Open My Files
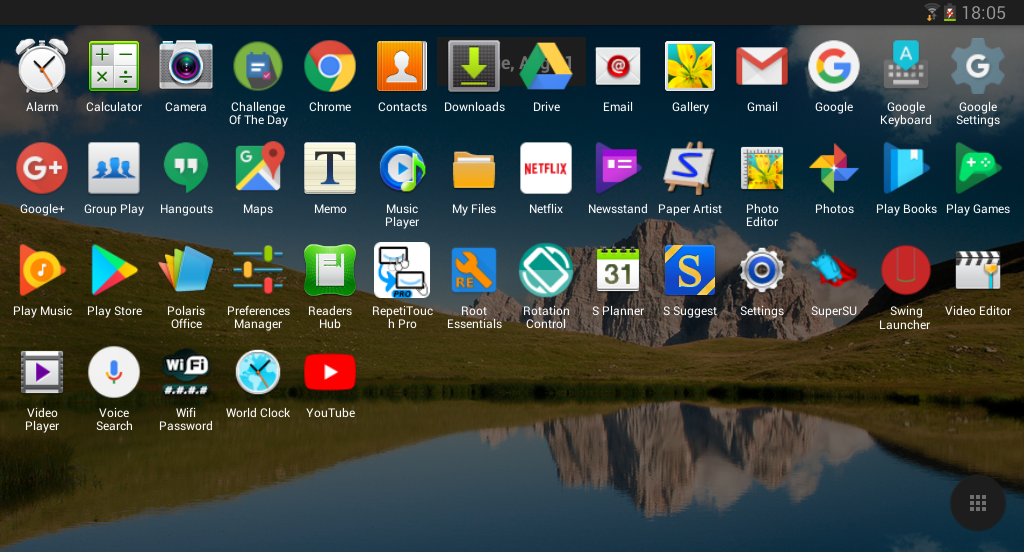 coord(474,169)
